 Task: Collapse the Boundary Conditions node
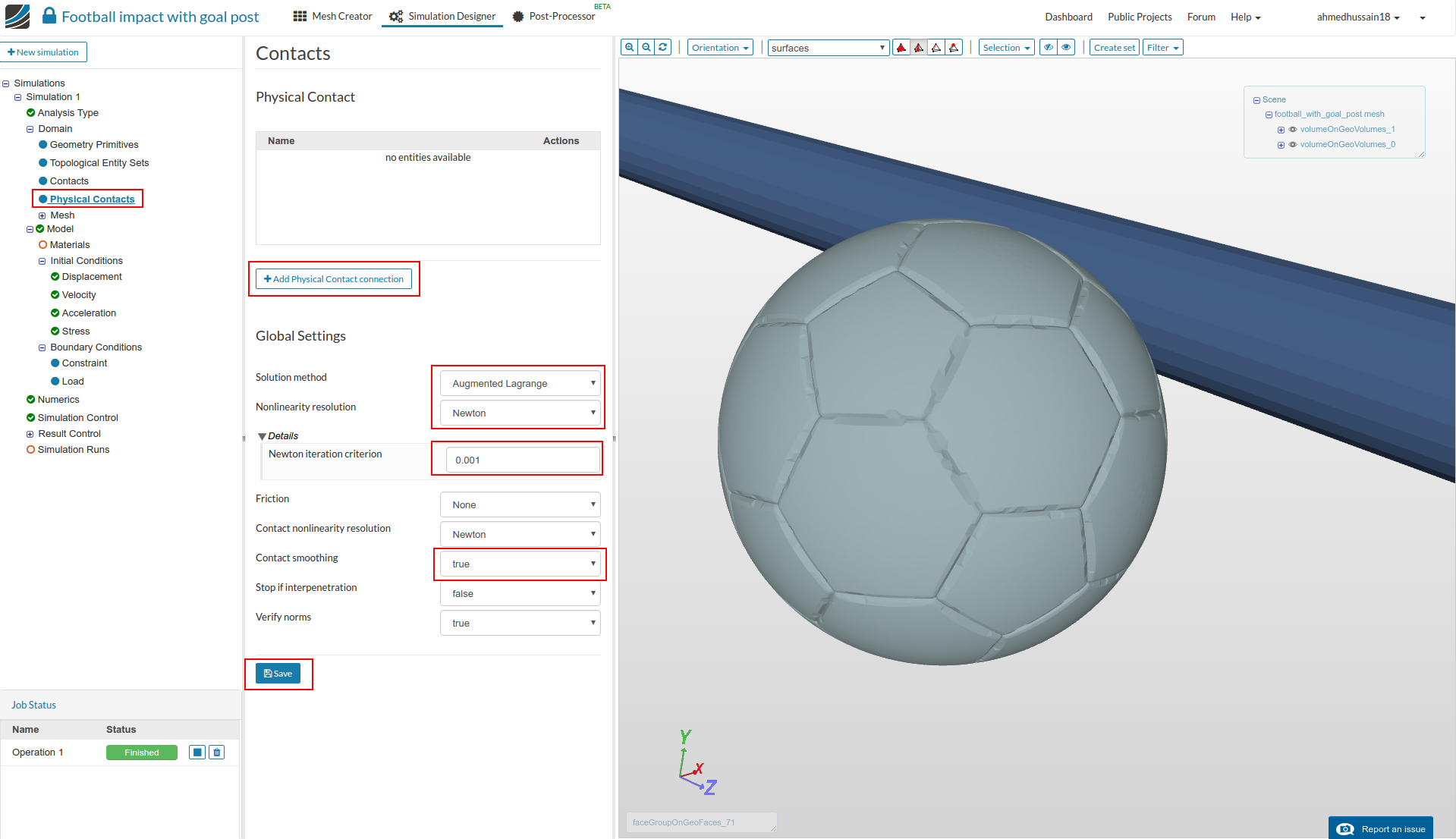[42, 348]
